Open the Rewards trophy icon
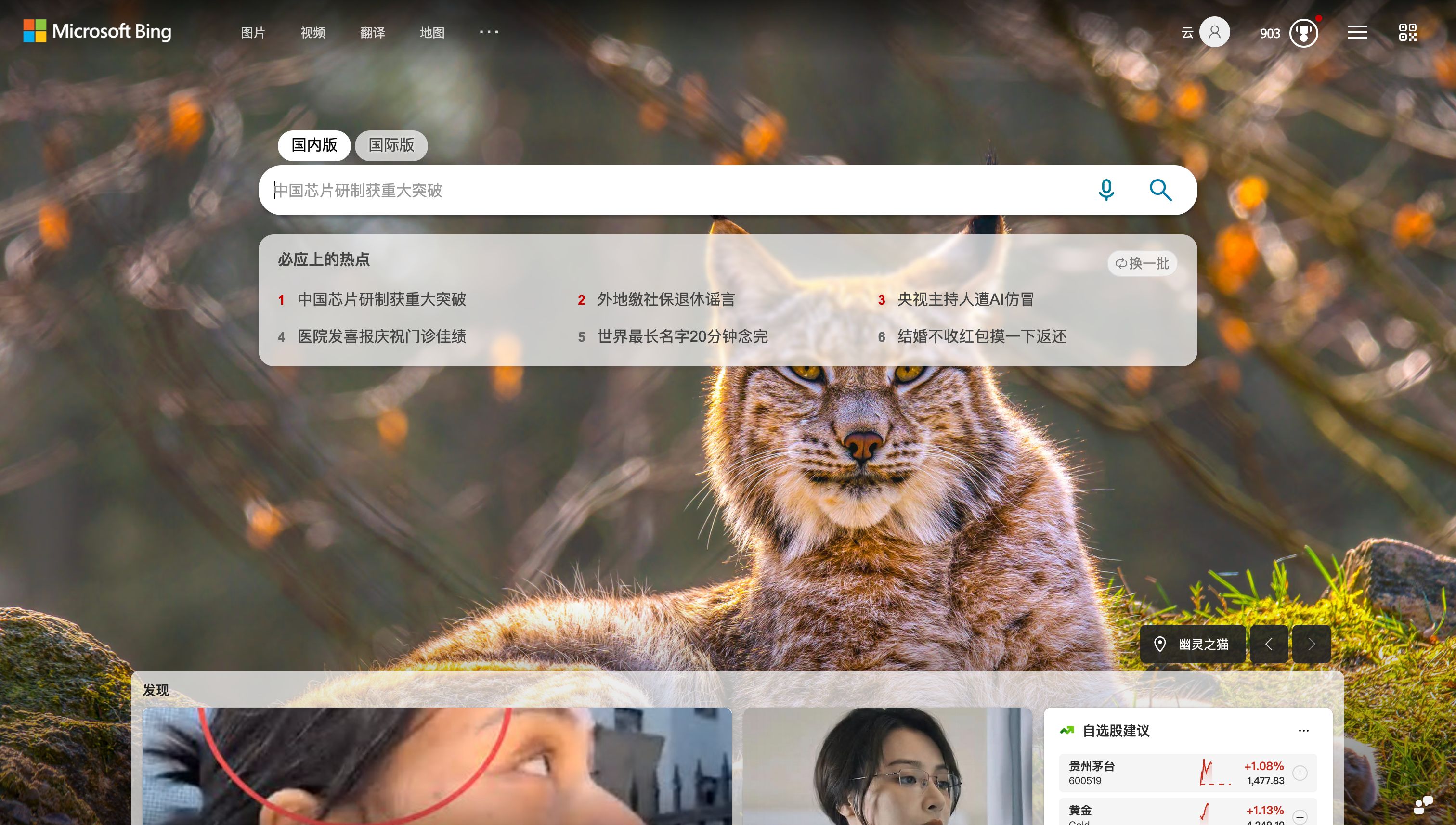This screenshot has width=1456, height=825. click(x=1303, y=33)
